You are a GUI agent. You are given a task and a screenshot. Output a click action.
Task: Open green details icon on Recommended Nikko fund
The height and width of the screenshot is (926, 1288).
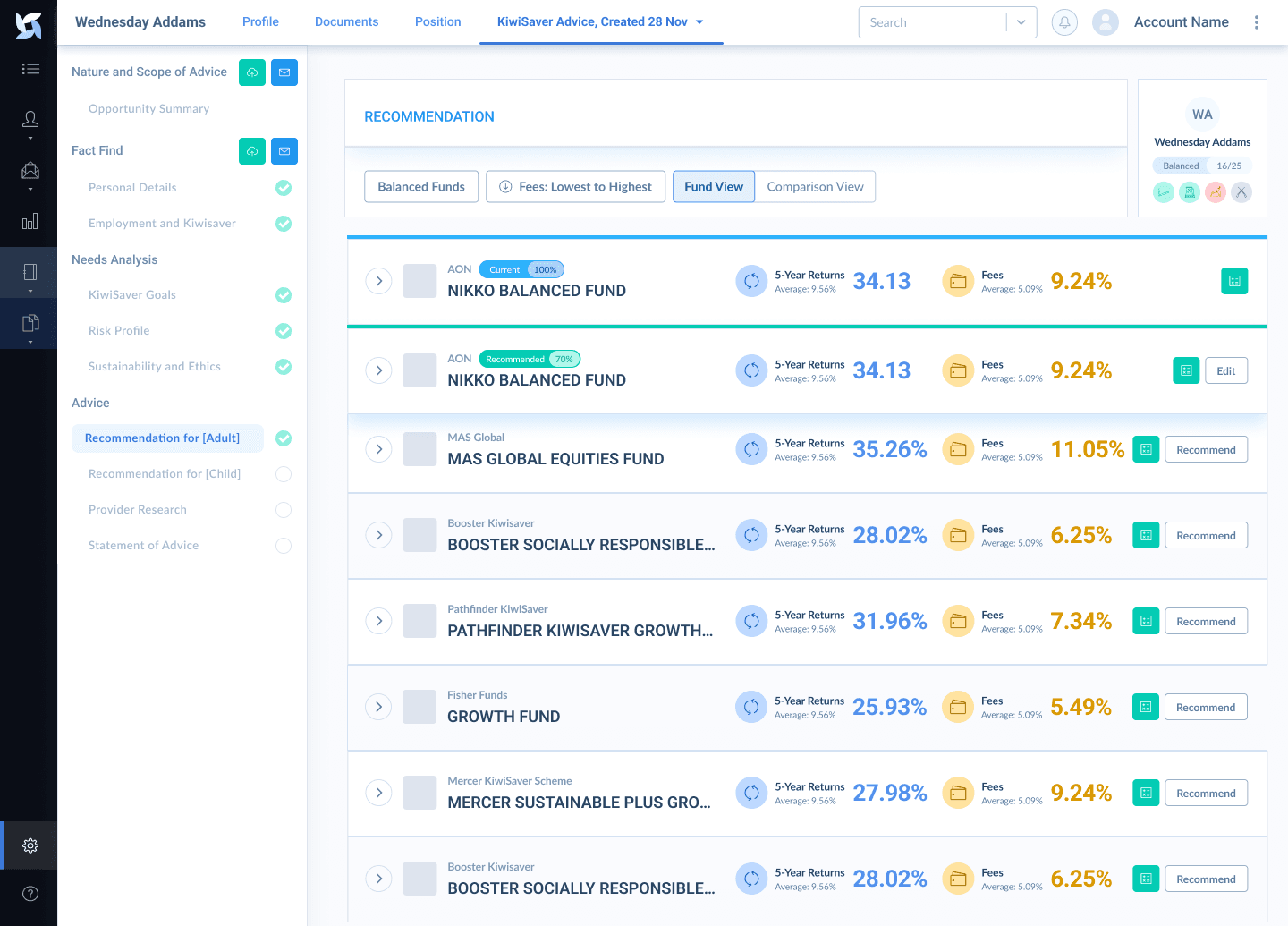pyautogui.click(x=1186, y=370)
